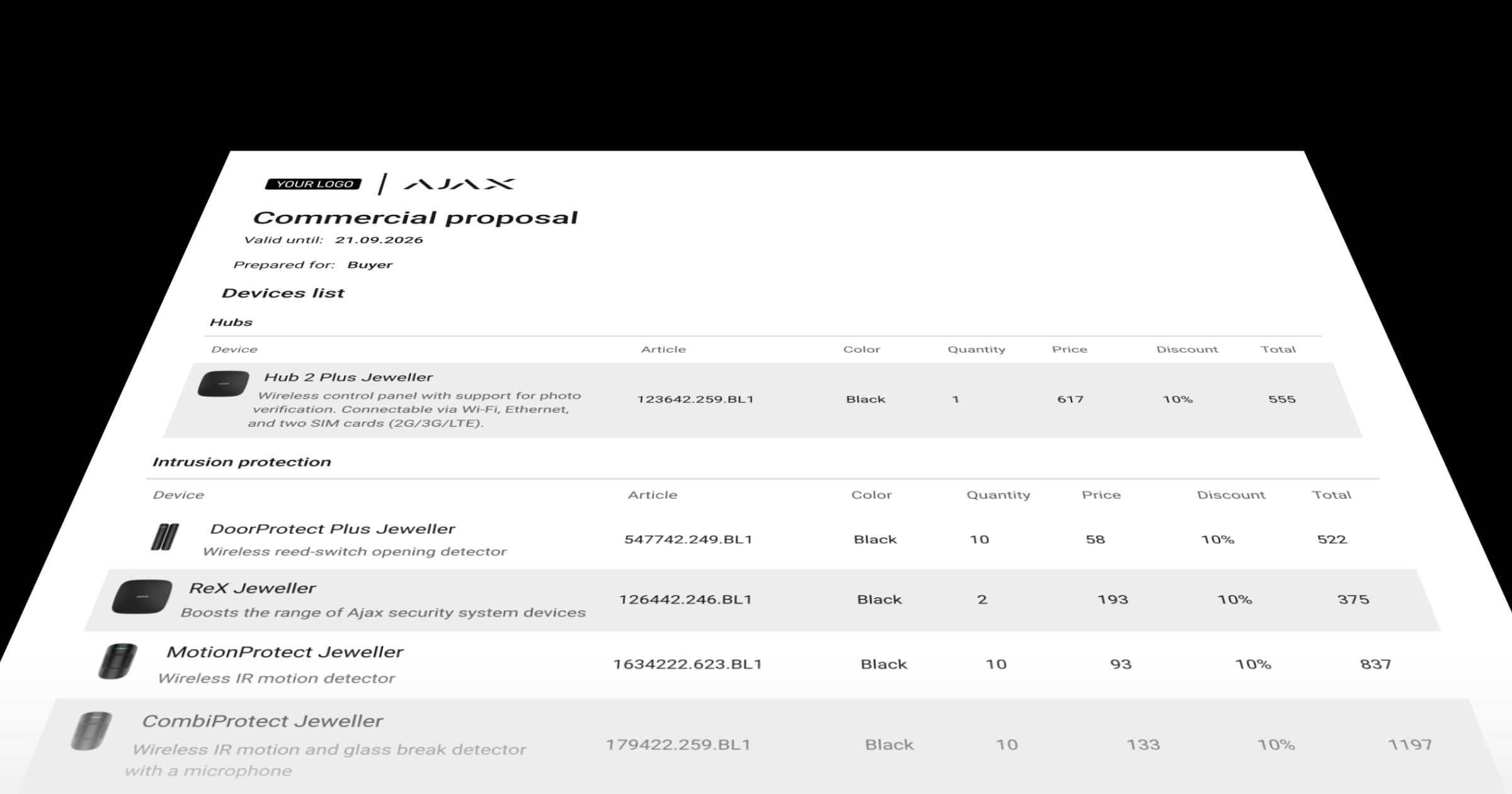Click the ReX Jeweller price 193
This screenshot has width=1512, height=794.
[1113, 599]
